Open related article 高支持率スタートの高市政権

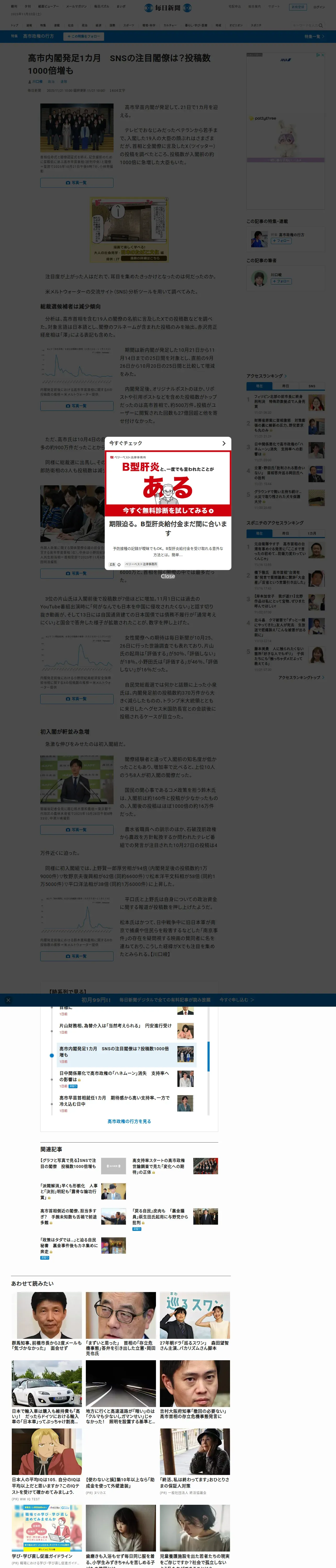(175, 1166)
